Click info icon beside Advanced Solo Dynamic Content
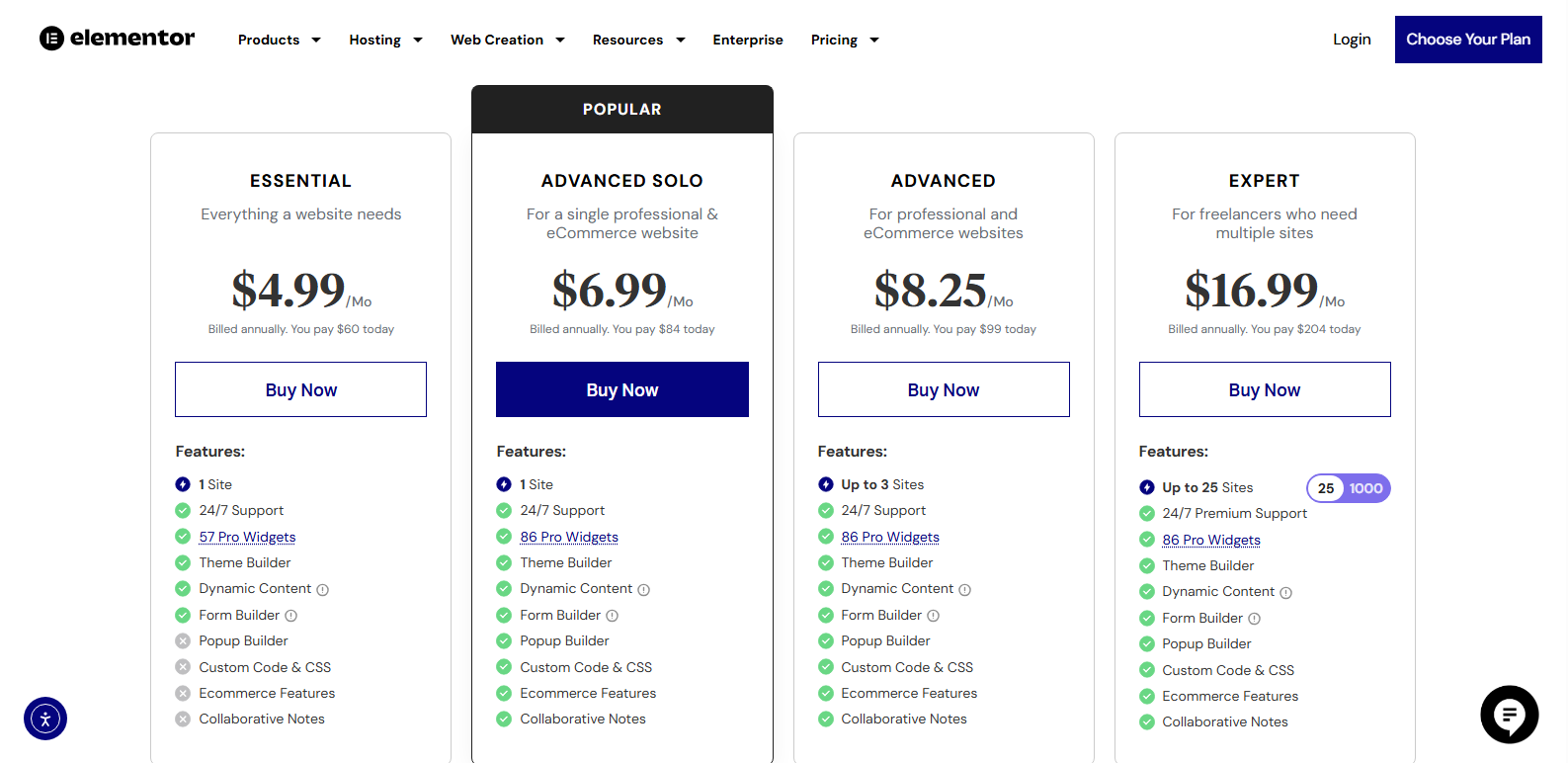Screen dimensions: 1568x763 tap(643, 590)
